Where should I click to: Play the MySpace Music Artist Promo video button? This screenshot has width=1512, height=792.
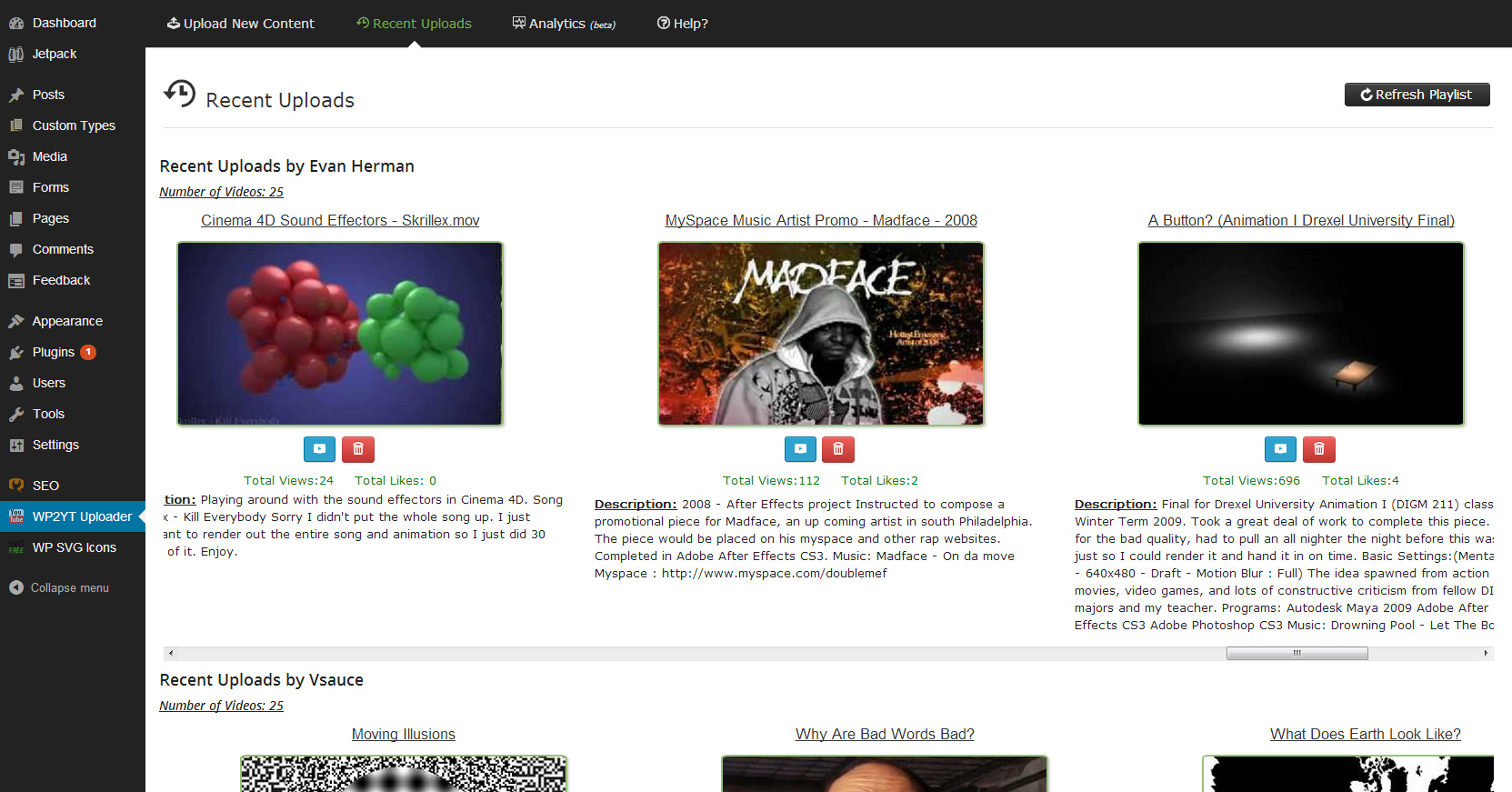point(800,449)
